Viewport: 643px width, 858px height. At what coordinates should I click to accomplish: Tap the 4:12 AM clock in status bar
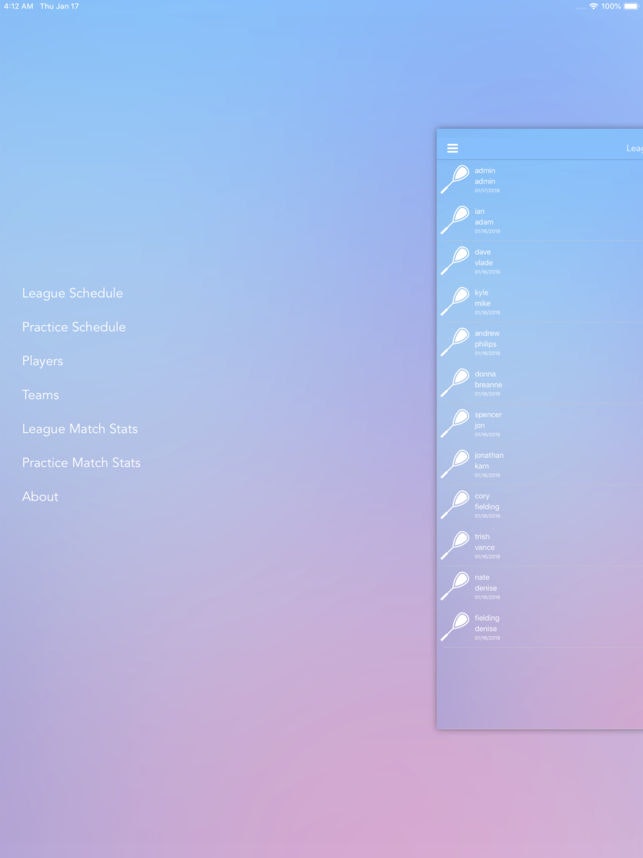point(18,6)
